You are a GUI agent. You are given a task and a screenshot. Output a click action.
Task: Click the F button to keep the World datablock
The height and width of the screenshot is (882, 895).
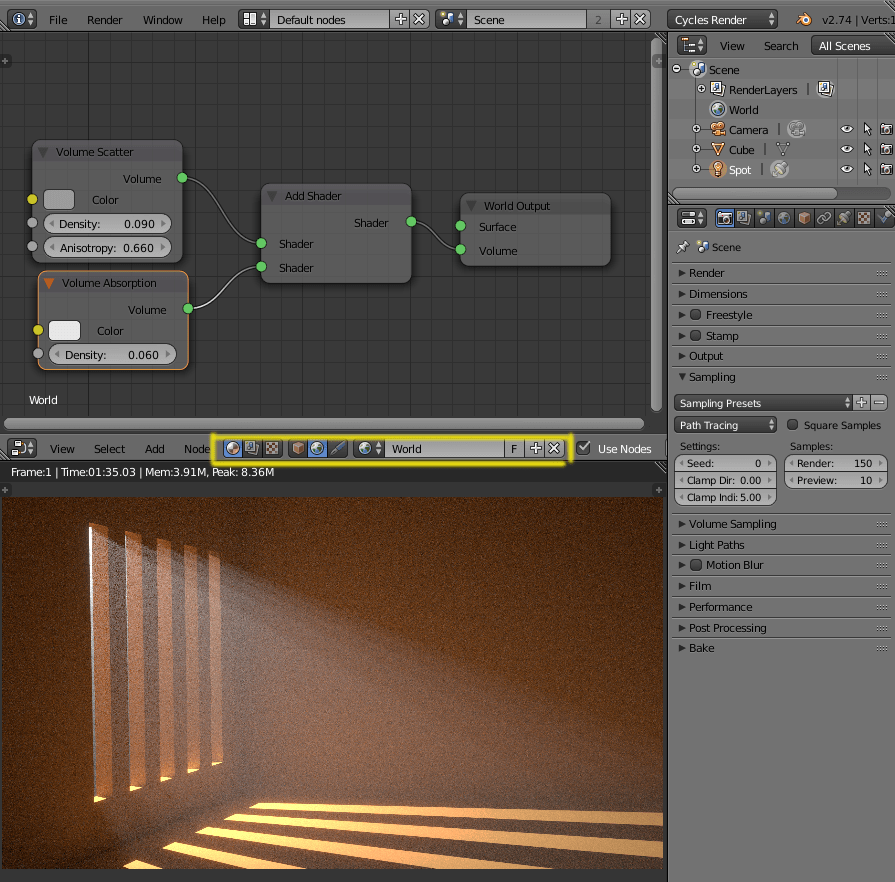512,449
